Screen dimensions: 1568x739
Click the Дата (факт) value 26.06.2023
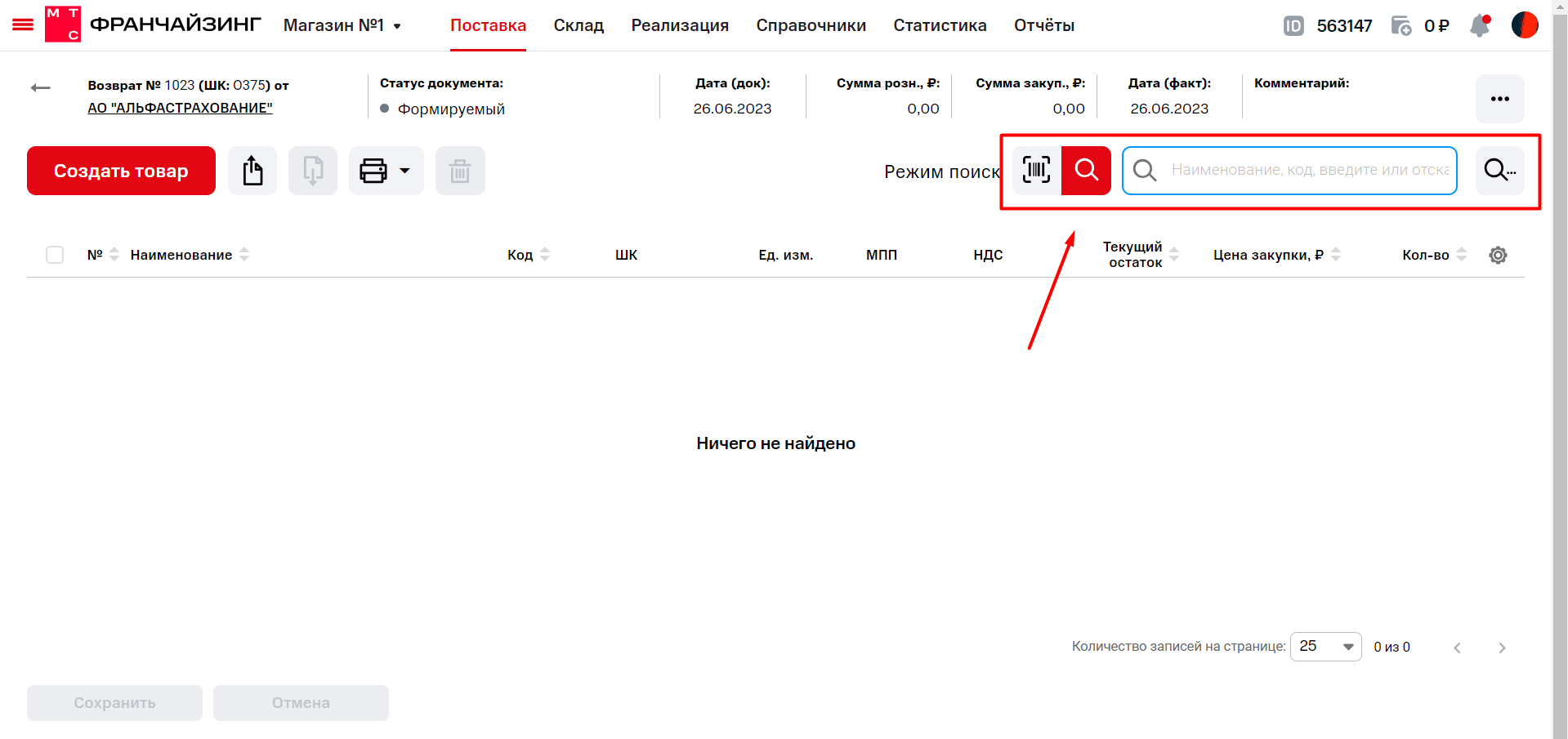1169,109
